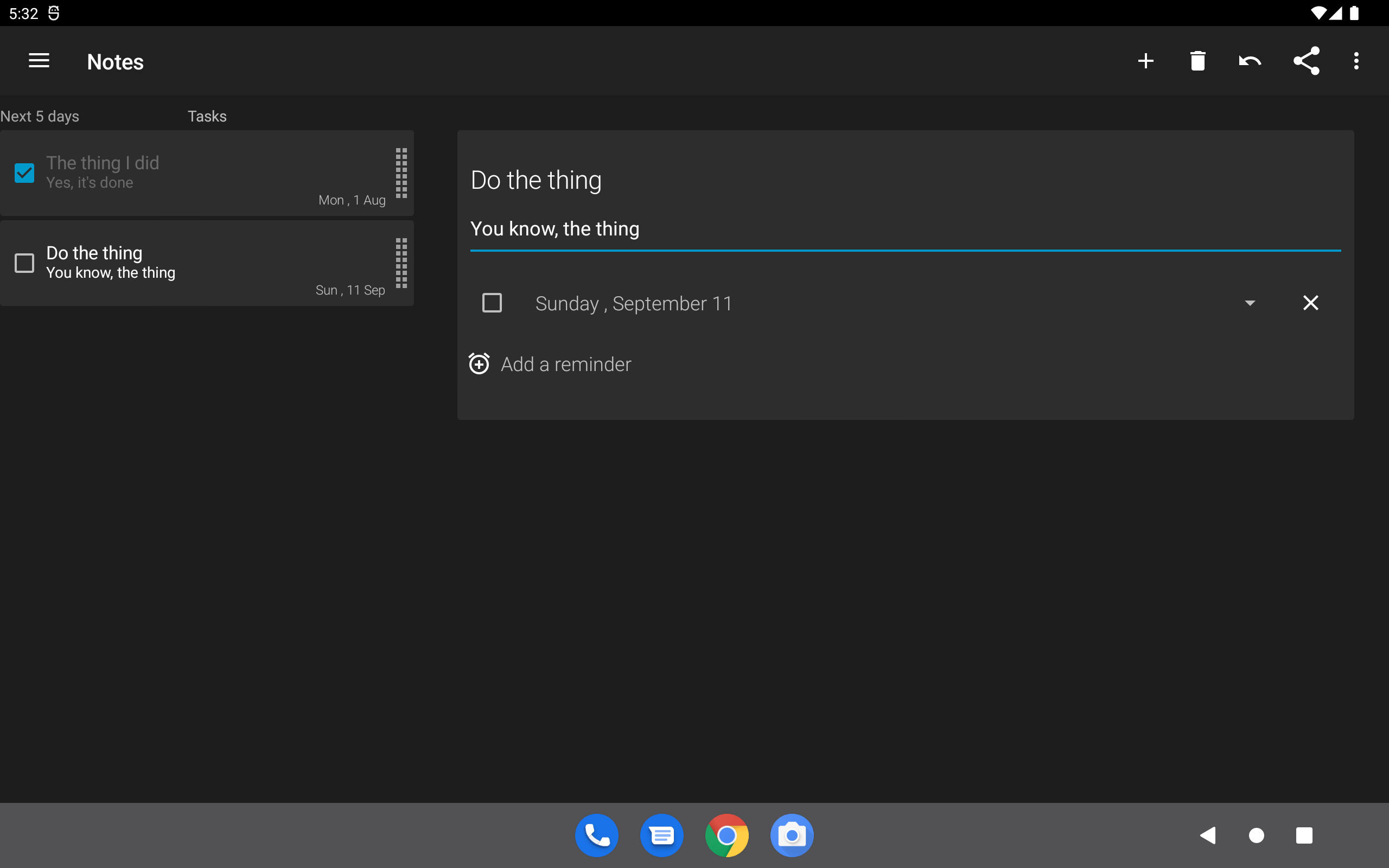1389x868 pixels.
Task: Switch to the 'Next 5 days' tab
Action: point(40,117)
